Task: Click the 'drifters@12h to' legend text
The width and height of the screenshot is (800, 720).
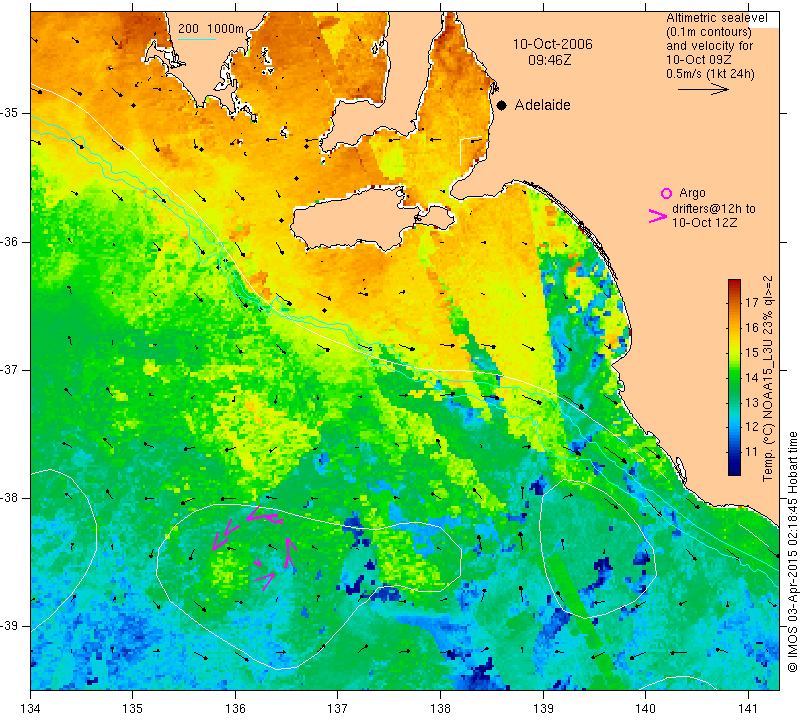Action: tap(713, 209)
